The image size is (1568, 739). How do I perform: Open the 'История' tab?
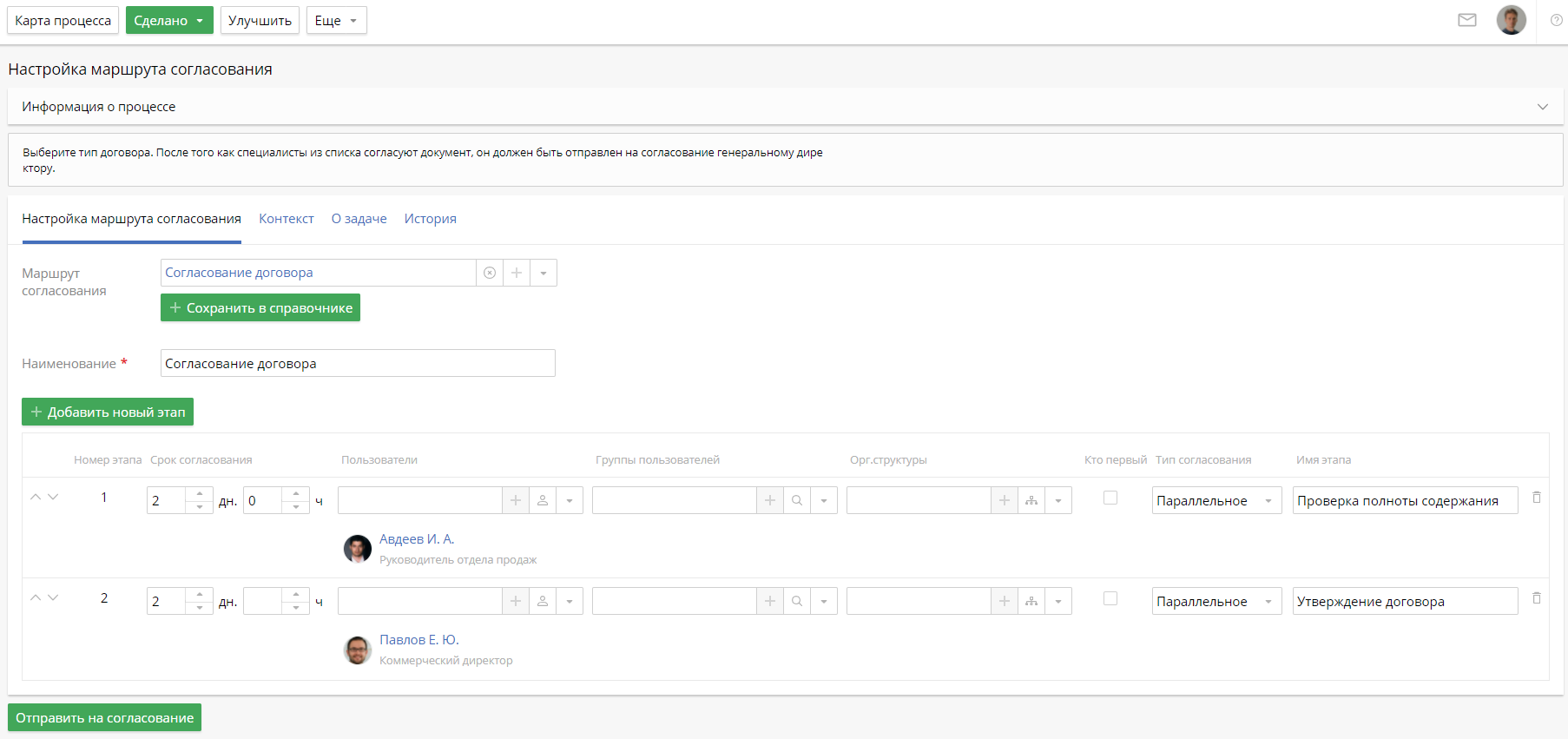click(x=430, y=219)
